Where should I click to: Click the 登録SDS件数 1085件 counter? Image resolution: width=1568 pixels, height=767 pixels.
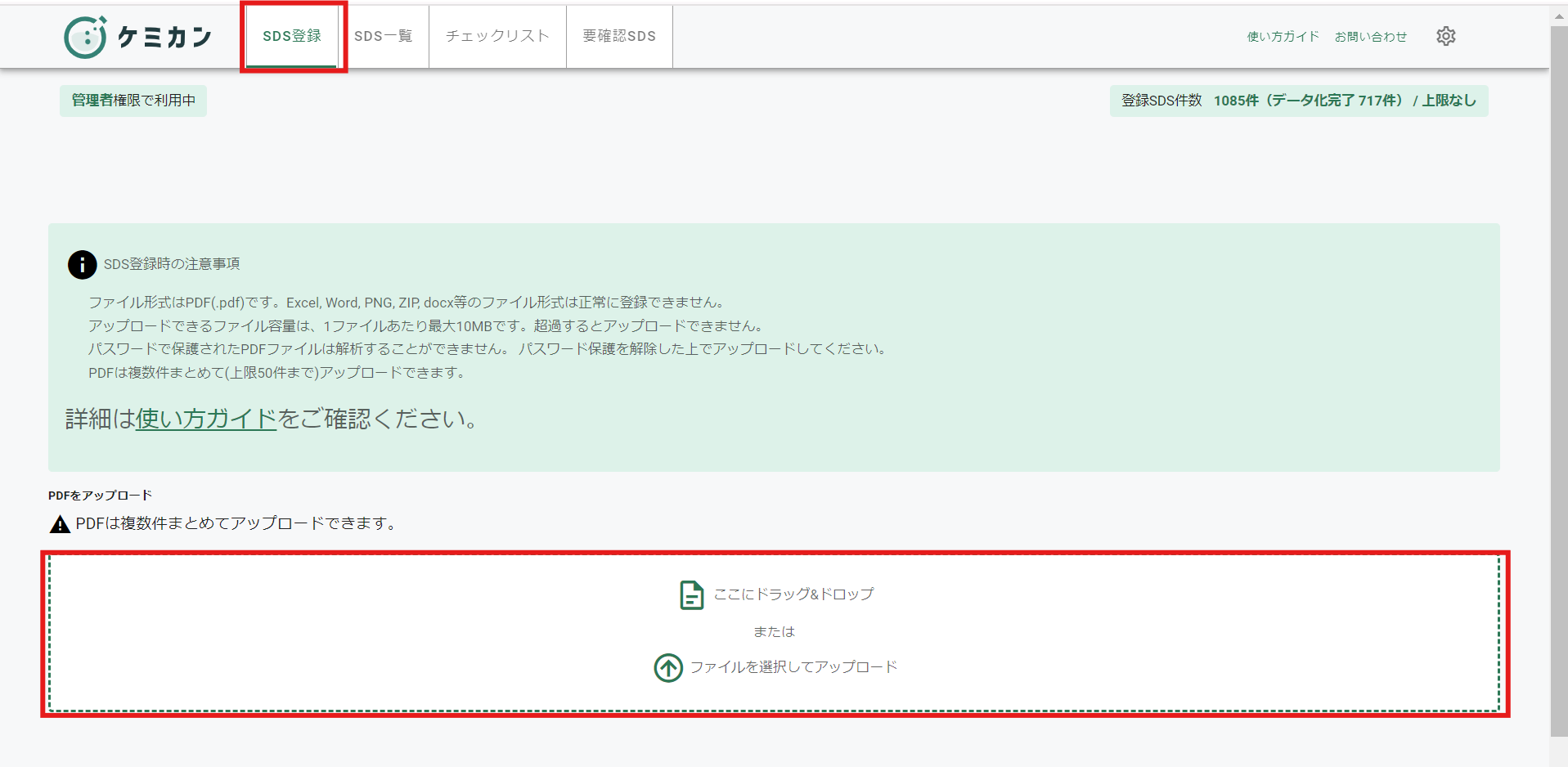[x=1299, y=101]
